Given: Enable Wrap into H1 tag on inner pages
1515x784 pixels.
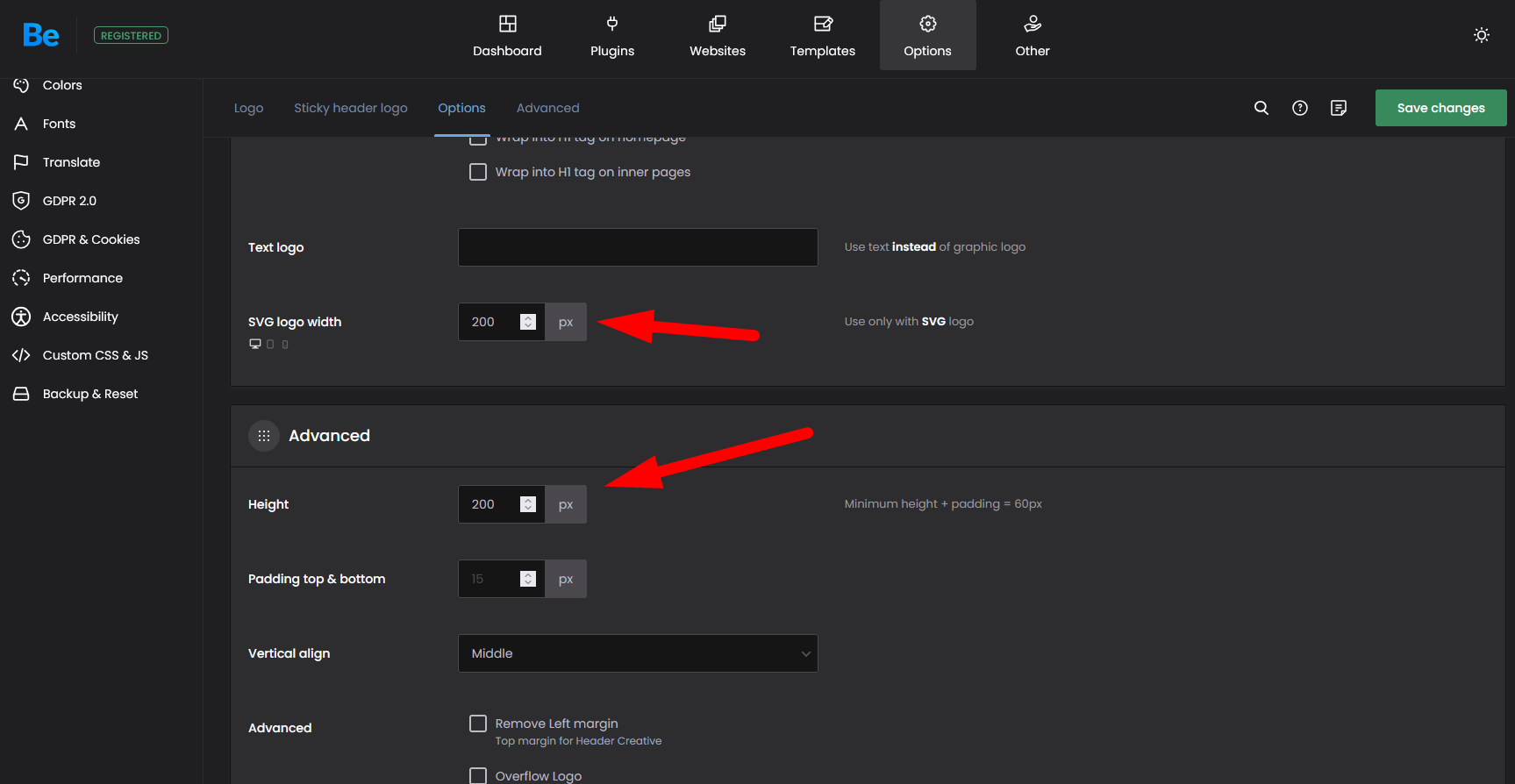Looking at the screenshot, I should click(478, 172).
